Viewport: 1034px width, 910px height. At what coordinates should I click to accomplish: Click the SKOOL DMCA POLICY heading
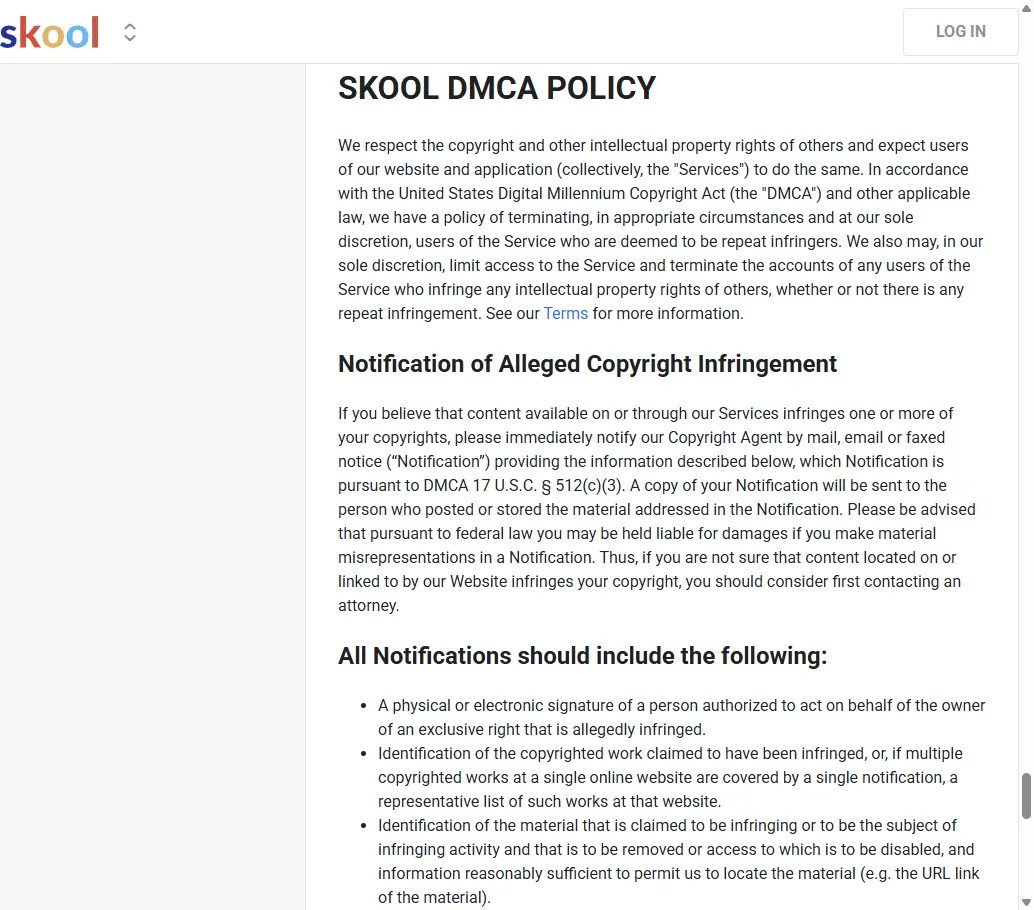click(497, 88)
